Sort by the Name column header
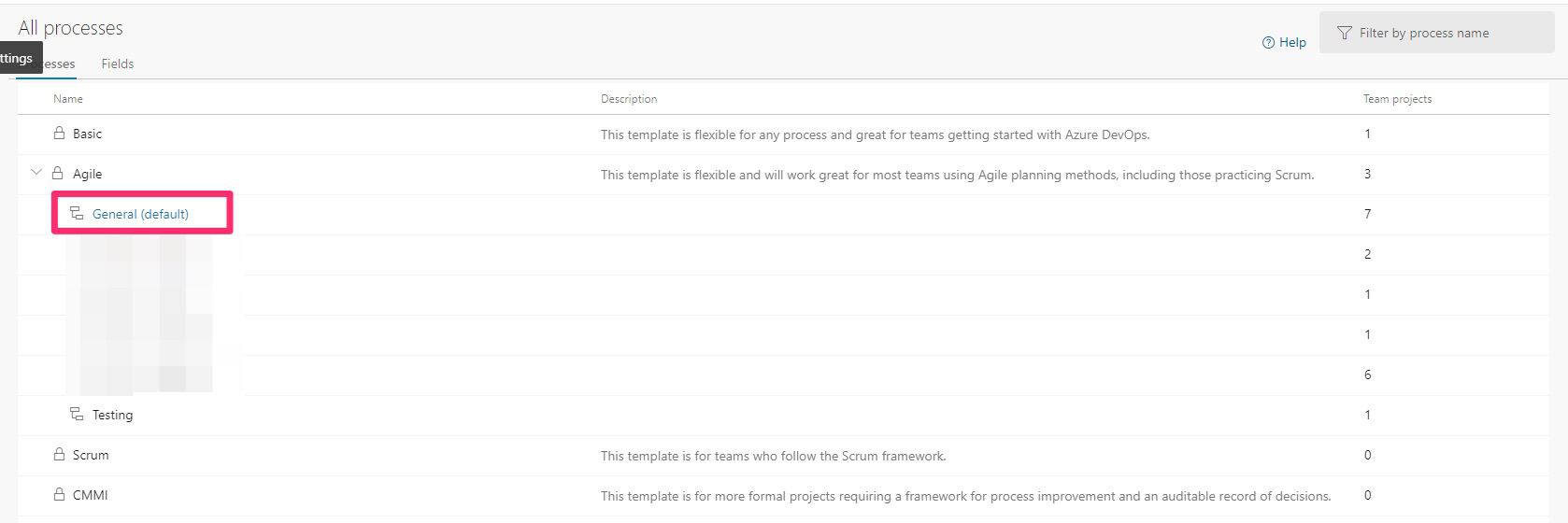This screenshot has width=1568, height=523. tap(68, 98)
